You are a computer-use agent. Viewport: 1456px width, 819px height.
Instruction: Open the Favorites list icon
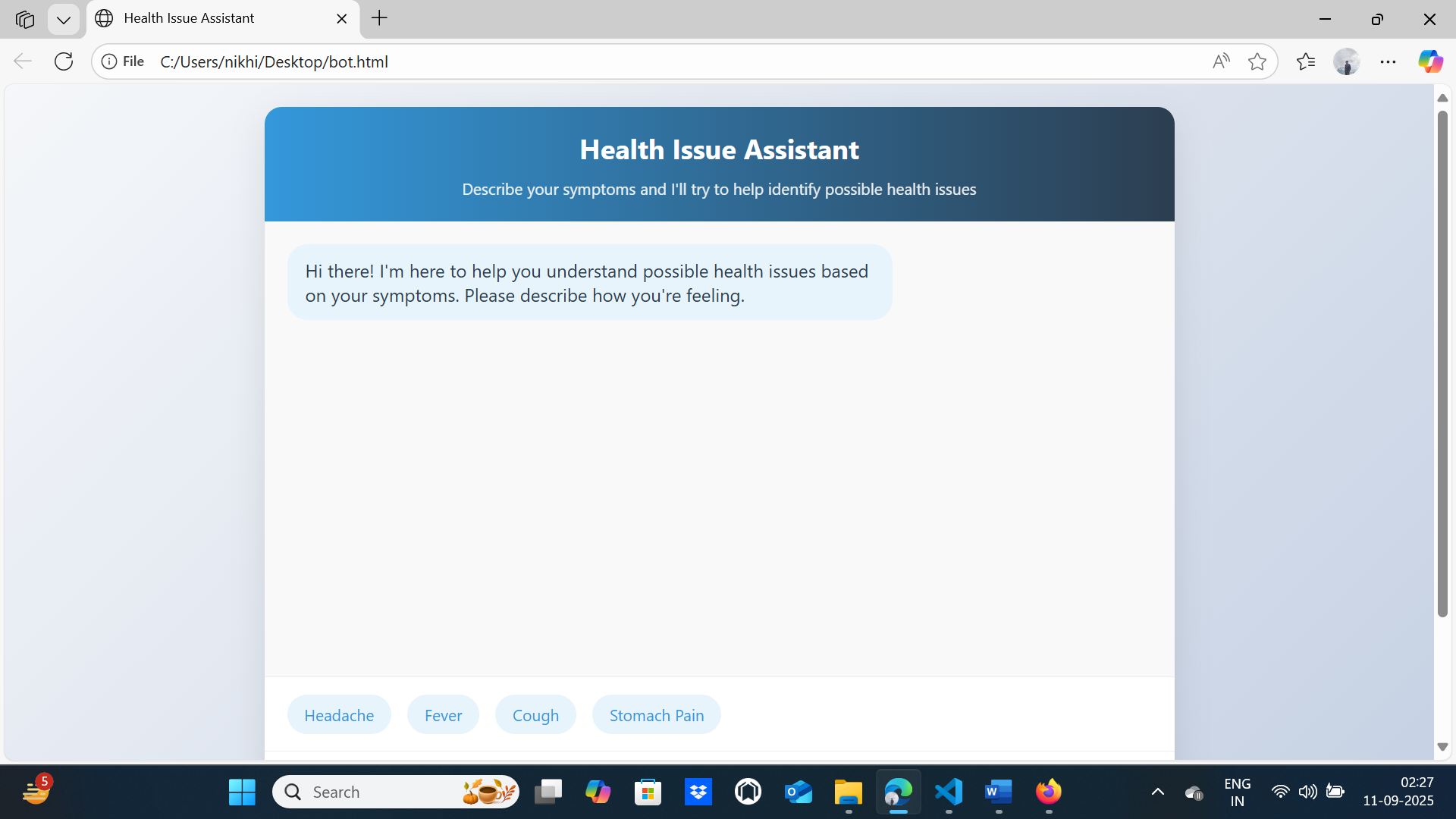[1306, 61]
